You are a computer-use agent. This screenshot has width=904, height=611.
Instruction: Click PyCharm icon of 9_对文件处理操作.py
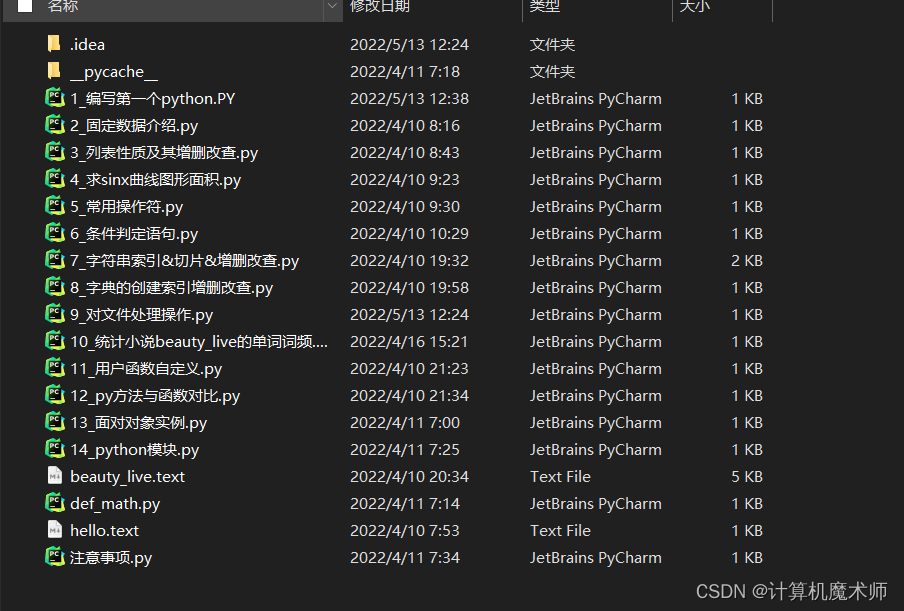[x=55, y=314]
